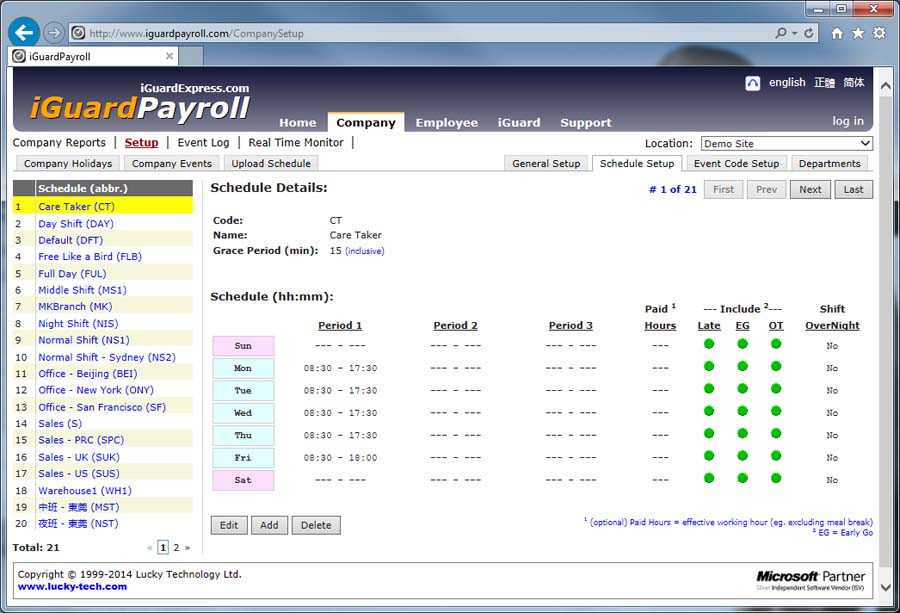
Task: Open the browser home icon
Action: click(837, 33)
